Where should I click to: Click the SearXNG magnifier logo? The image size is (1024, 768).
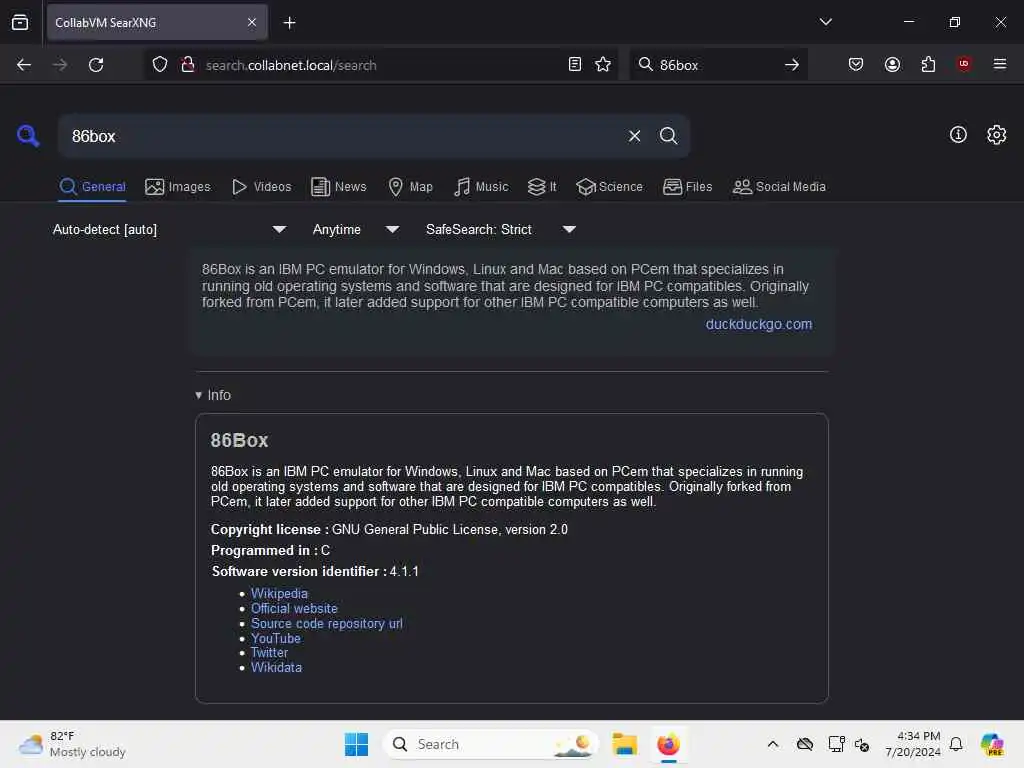[x=28, y=136]
